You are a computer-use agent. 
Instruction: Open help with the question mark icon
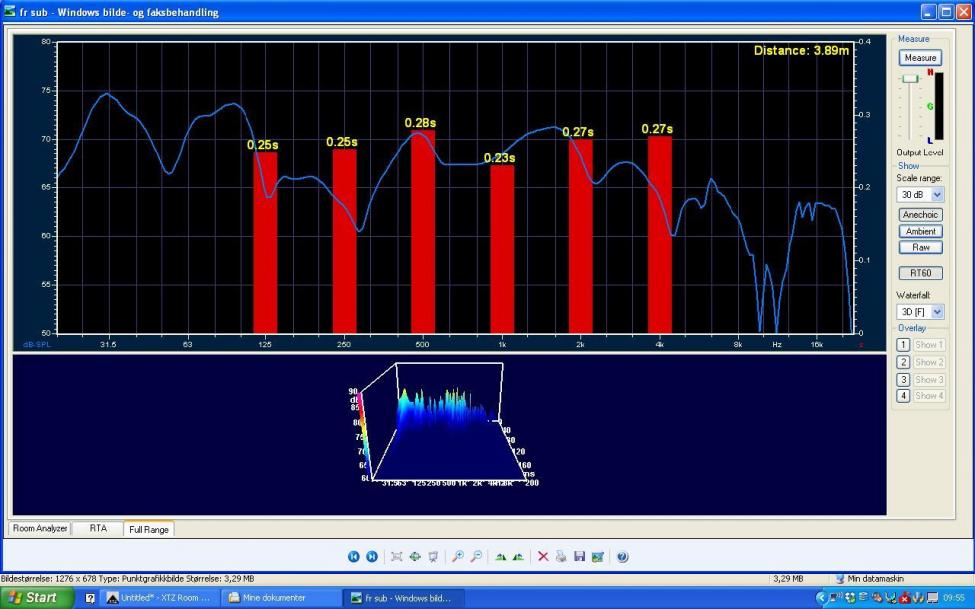click(622, 556)
